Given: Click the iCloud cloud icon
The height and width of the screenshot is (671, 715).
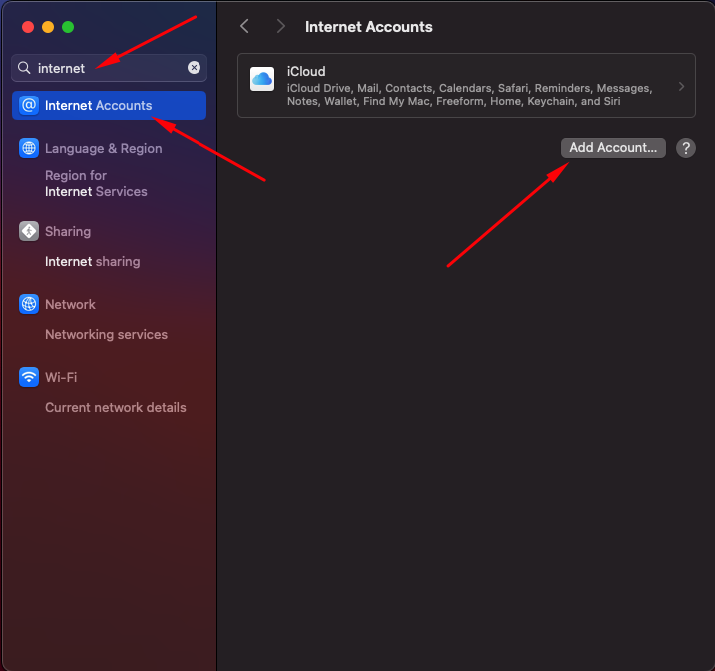Looking at the screenshot, I should pos(262,79).
